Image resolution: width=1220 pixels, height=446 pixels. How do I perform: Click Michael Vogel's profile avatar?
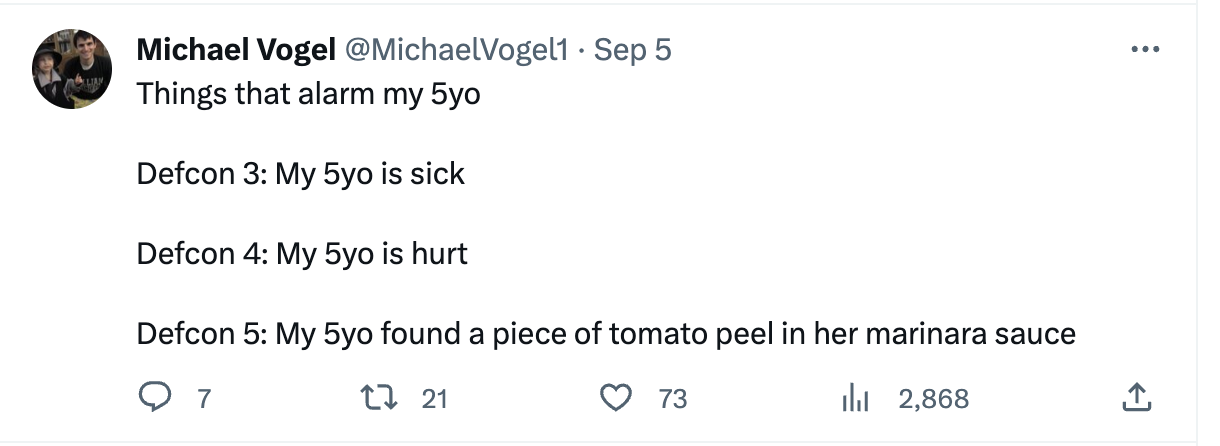point(72,68)
